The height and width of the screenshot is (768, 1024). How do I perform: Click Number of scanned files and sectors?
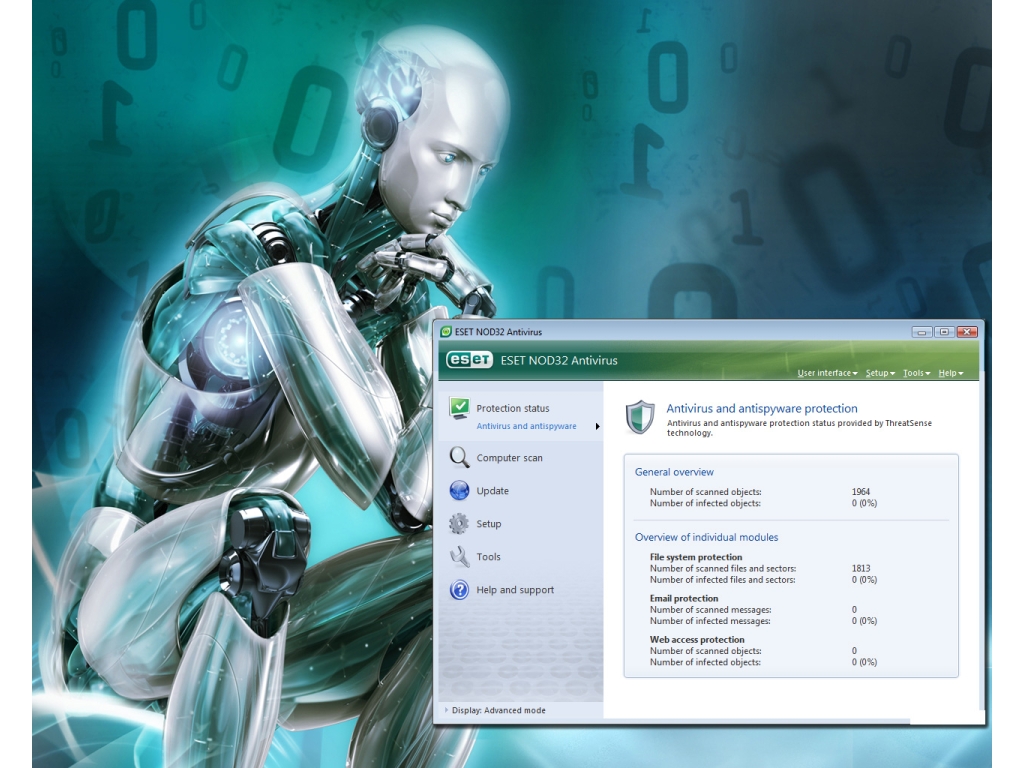(723, 568)
